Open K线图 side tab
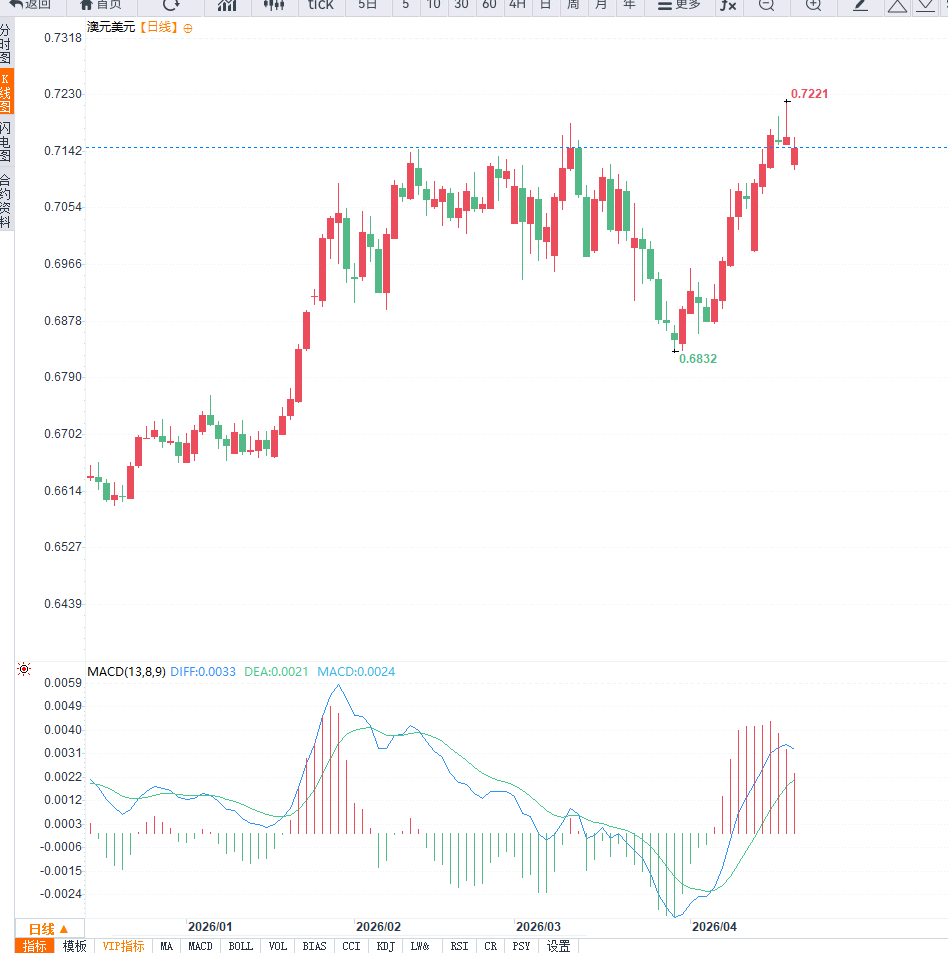The image size is (948, 953). (x=5, y=92)
